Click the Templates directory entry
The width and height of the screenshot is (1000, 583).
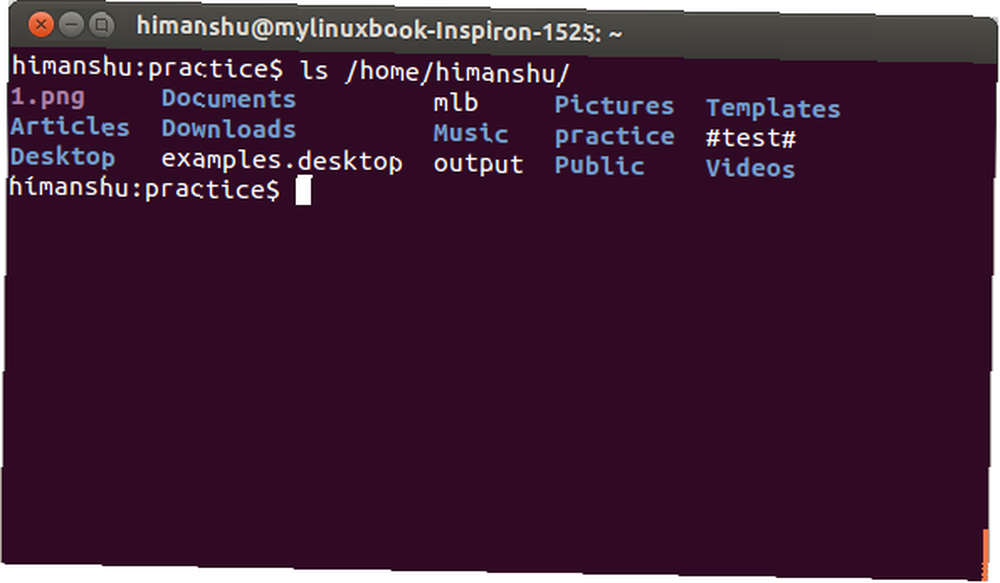773,108
